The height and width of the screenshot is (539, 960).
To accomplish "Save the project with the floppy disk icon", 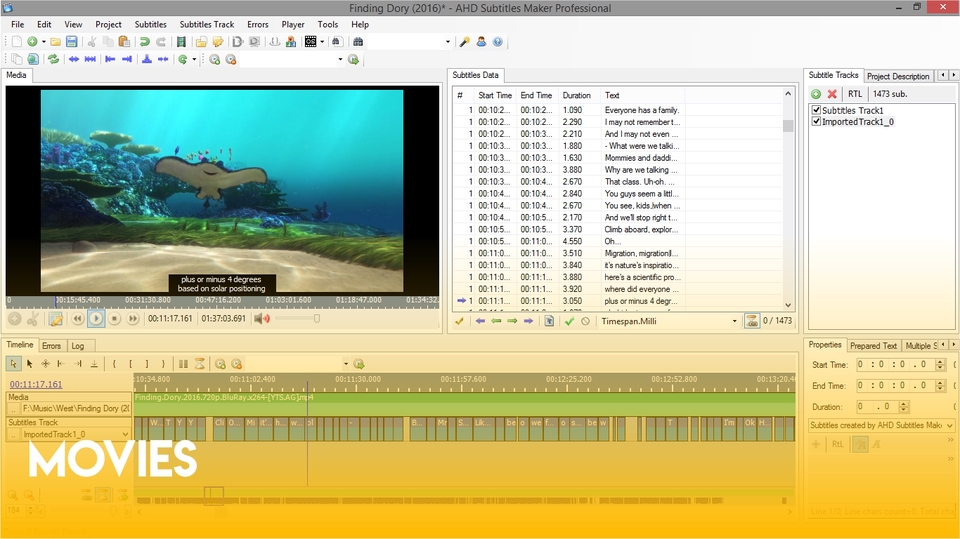I will pos(72,42).
